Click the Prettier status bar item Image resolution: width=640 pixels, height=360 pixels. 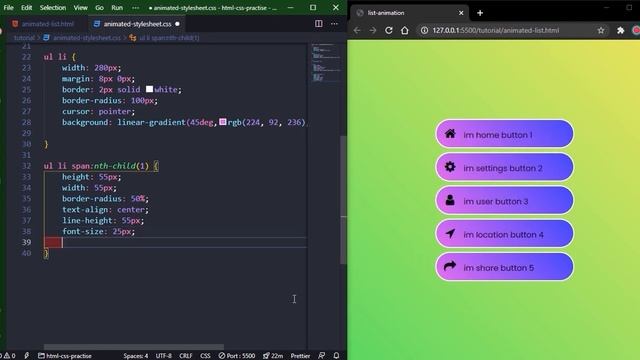coord(300,356)
